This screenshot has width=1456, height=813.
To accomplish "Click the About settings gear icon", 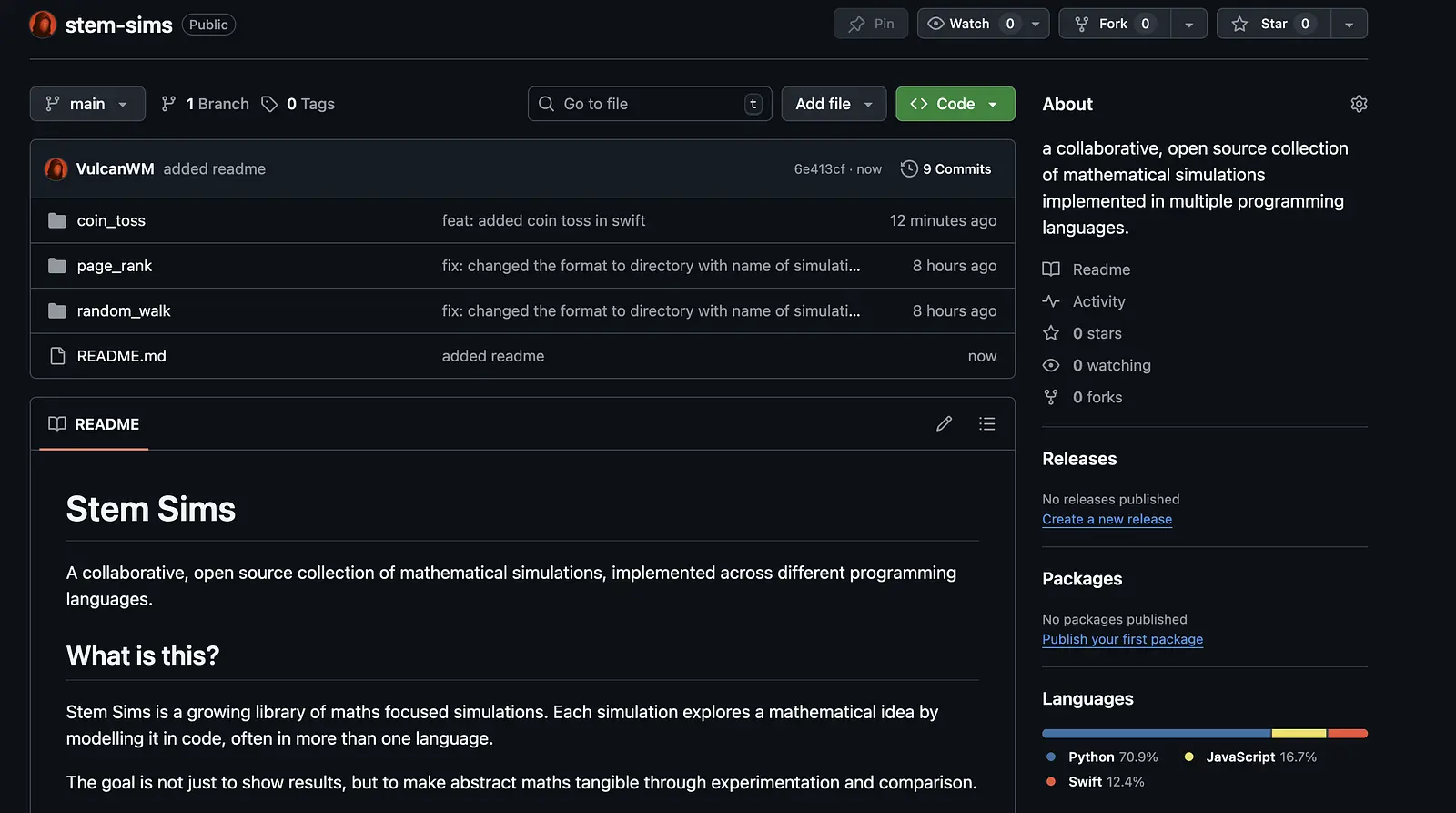I will tap(1359, 104).
